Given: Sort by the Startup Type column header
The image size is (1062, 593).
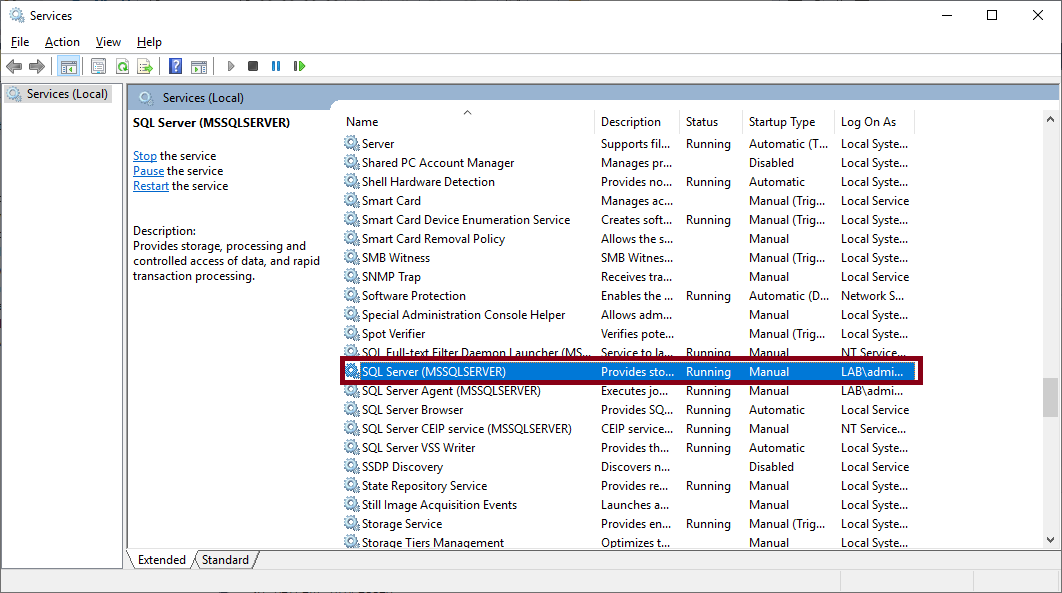Looking at the screenshot, I should click(x=788, y=122).
